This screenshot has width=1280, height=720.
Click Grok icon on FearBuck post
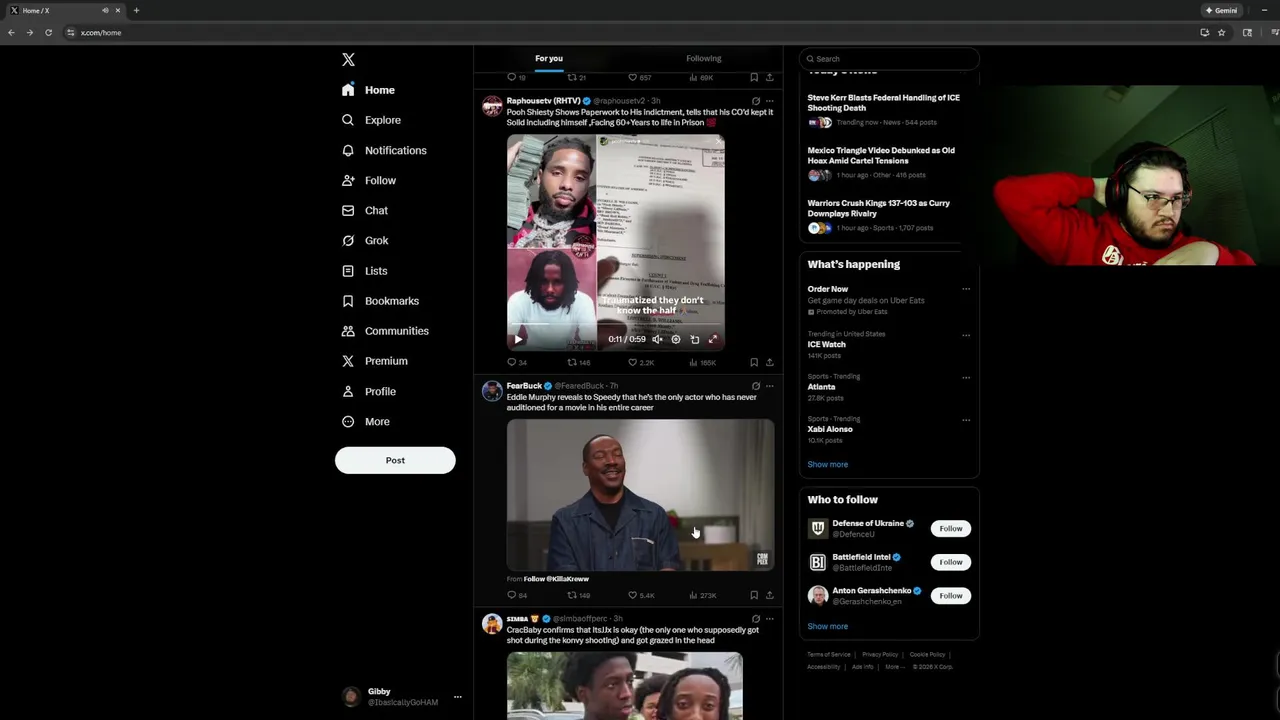click(755, 386)
